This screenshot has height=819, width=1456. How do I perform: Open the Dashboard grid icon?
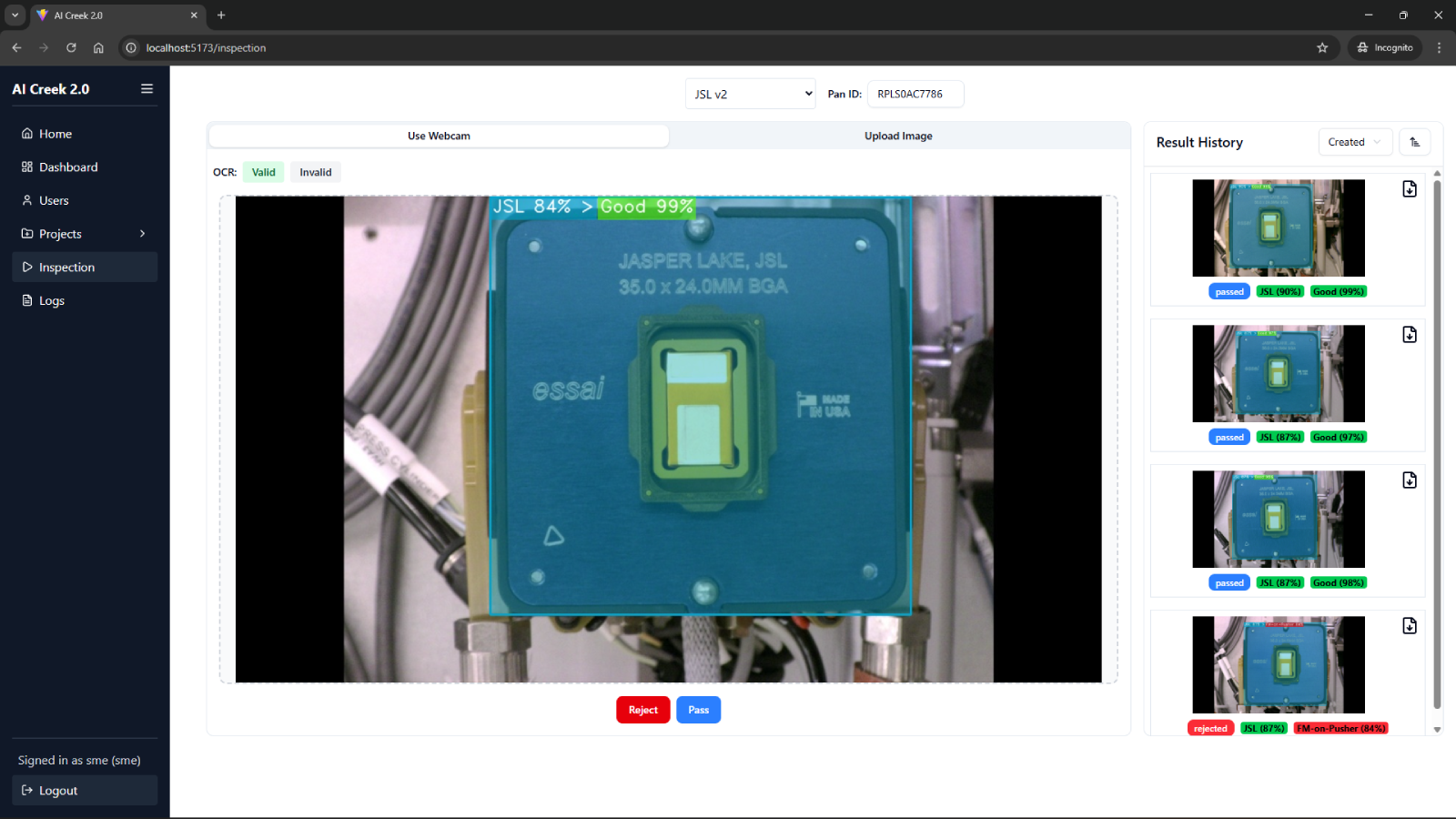27,167
